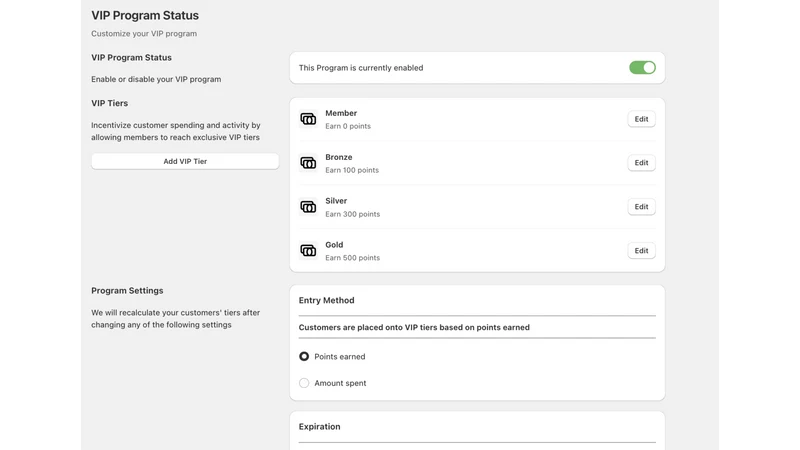Viewport: 800px width, 450px height.
Task: Edit the Member tier
Action: [x=641, y=119]
